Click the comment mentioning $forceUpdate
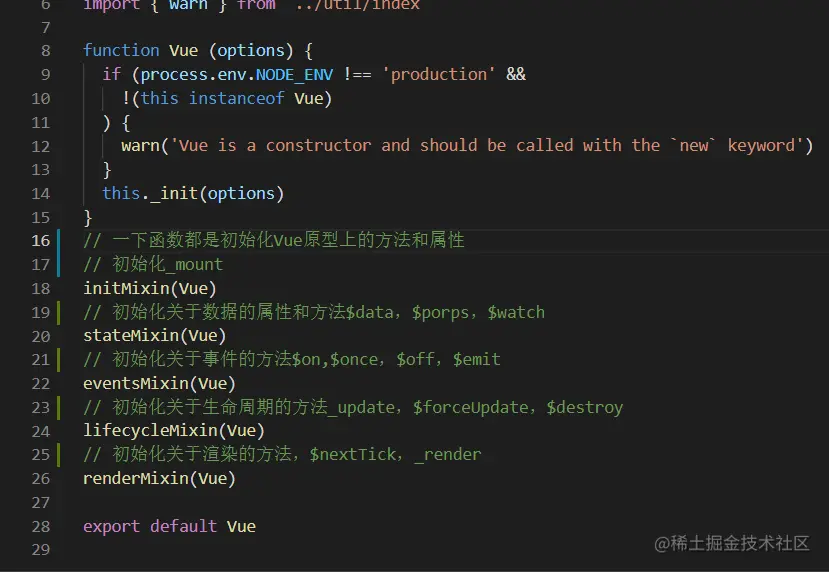829x572 pixels. coord(353,407)
